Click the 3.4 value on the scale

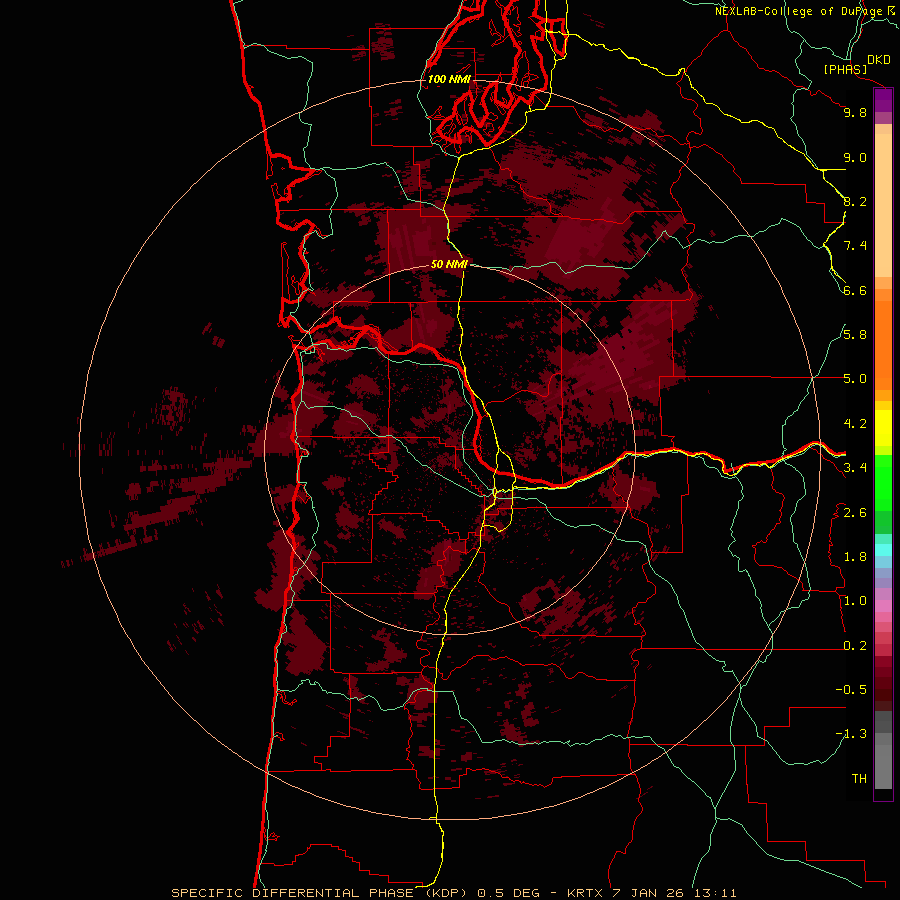click(x=855, y=468)
